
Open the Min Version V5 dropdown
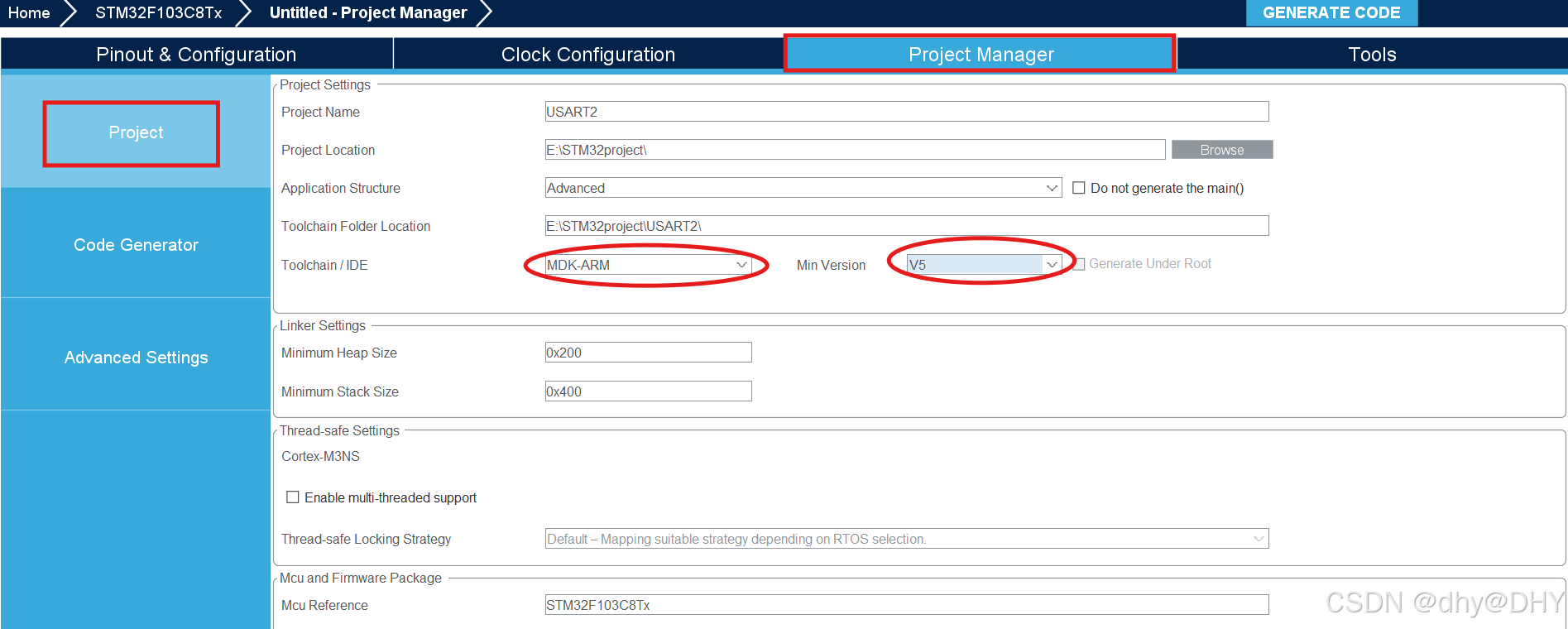click(984, 265)
